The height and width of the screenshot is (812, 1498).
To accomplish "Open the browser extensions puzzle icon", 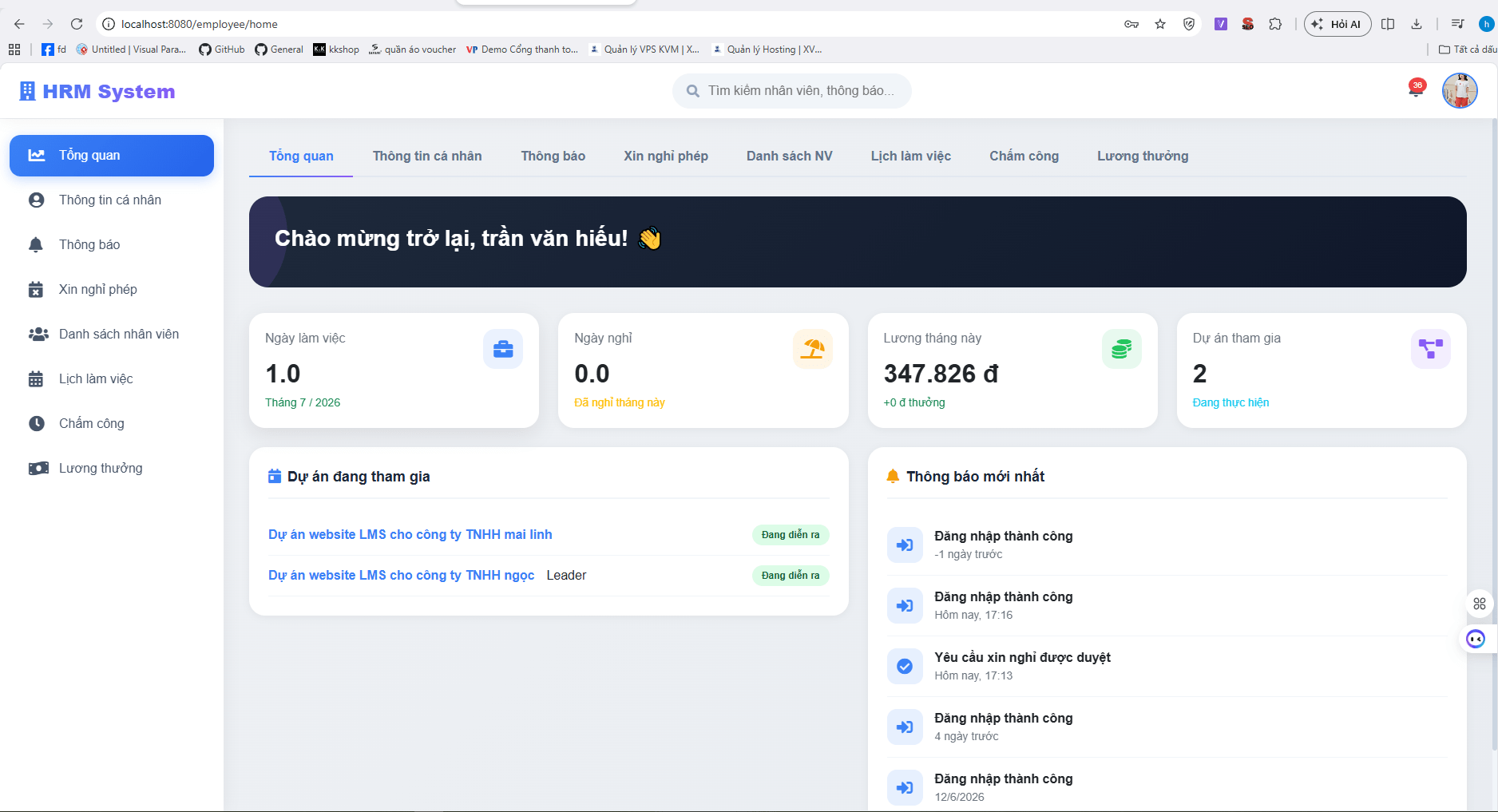I will (x=1275, y=24).
